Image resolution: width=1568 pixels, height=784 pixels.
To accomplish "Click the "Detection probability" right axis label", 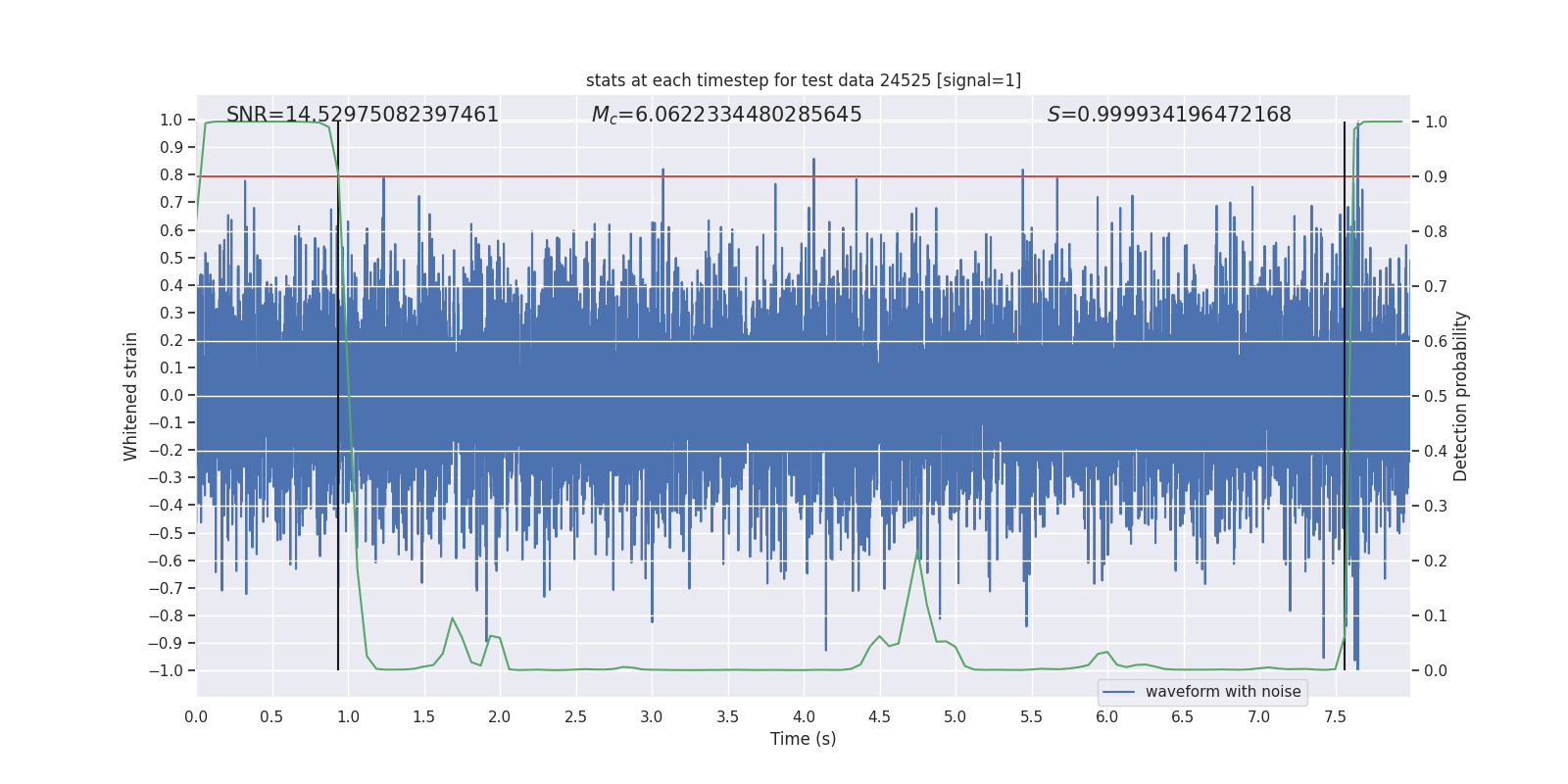I will coord(1461,396).
